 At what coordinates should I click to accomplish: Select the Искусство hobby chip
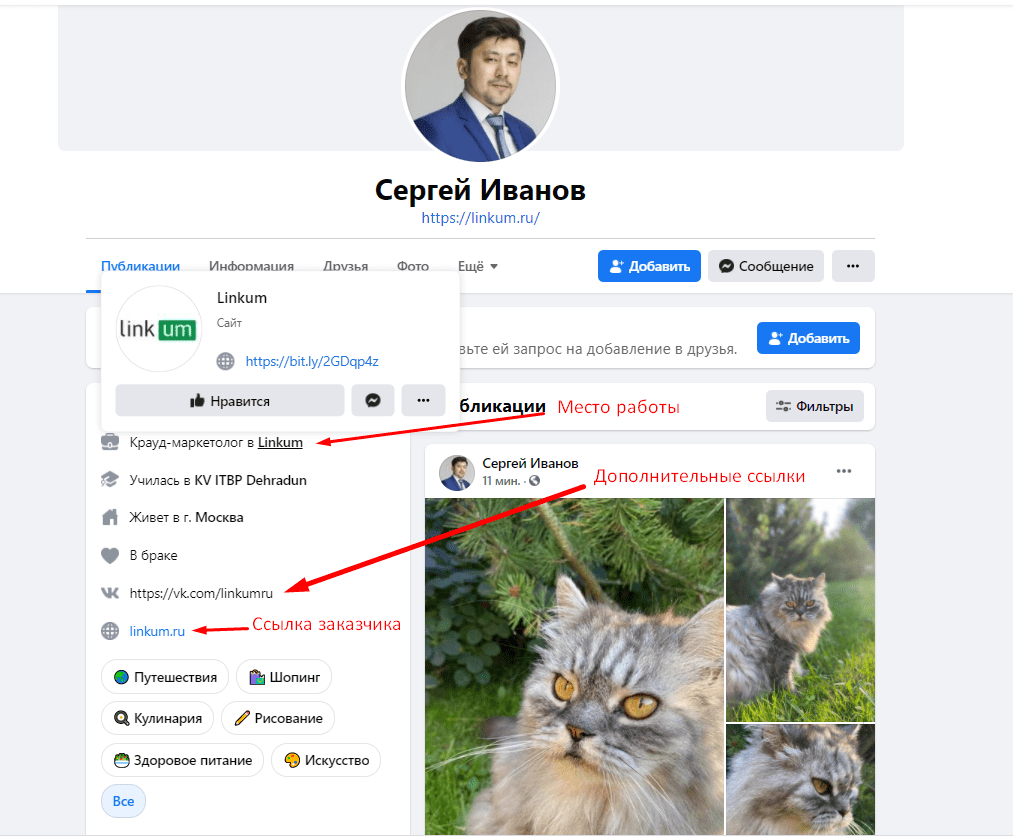tap(326, 760)
